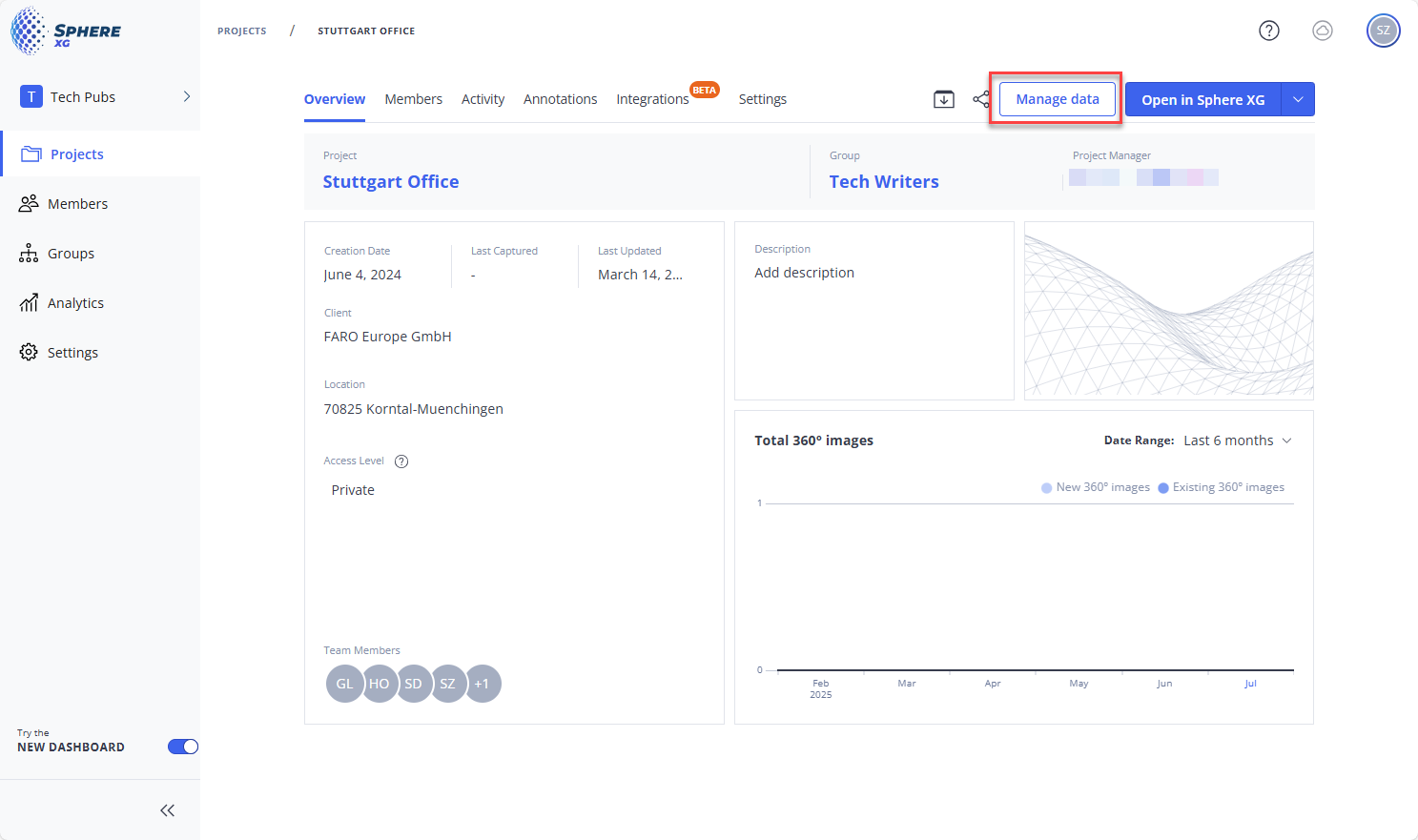Switch to the Members tab

tap(413, 99)
